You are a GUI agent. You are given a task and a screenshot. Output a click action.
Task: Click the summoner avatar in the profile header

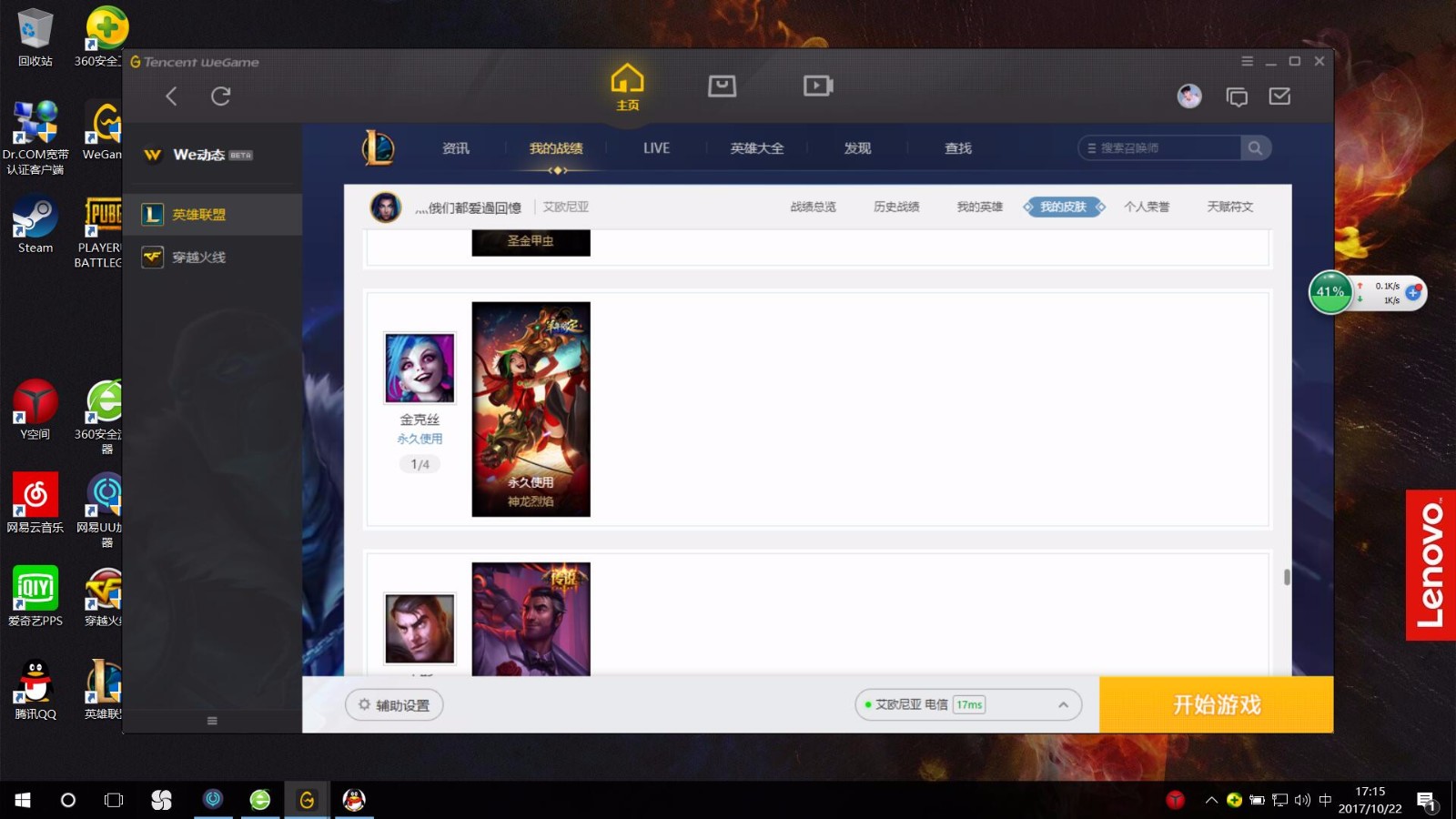click(386, 207)
